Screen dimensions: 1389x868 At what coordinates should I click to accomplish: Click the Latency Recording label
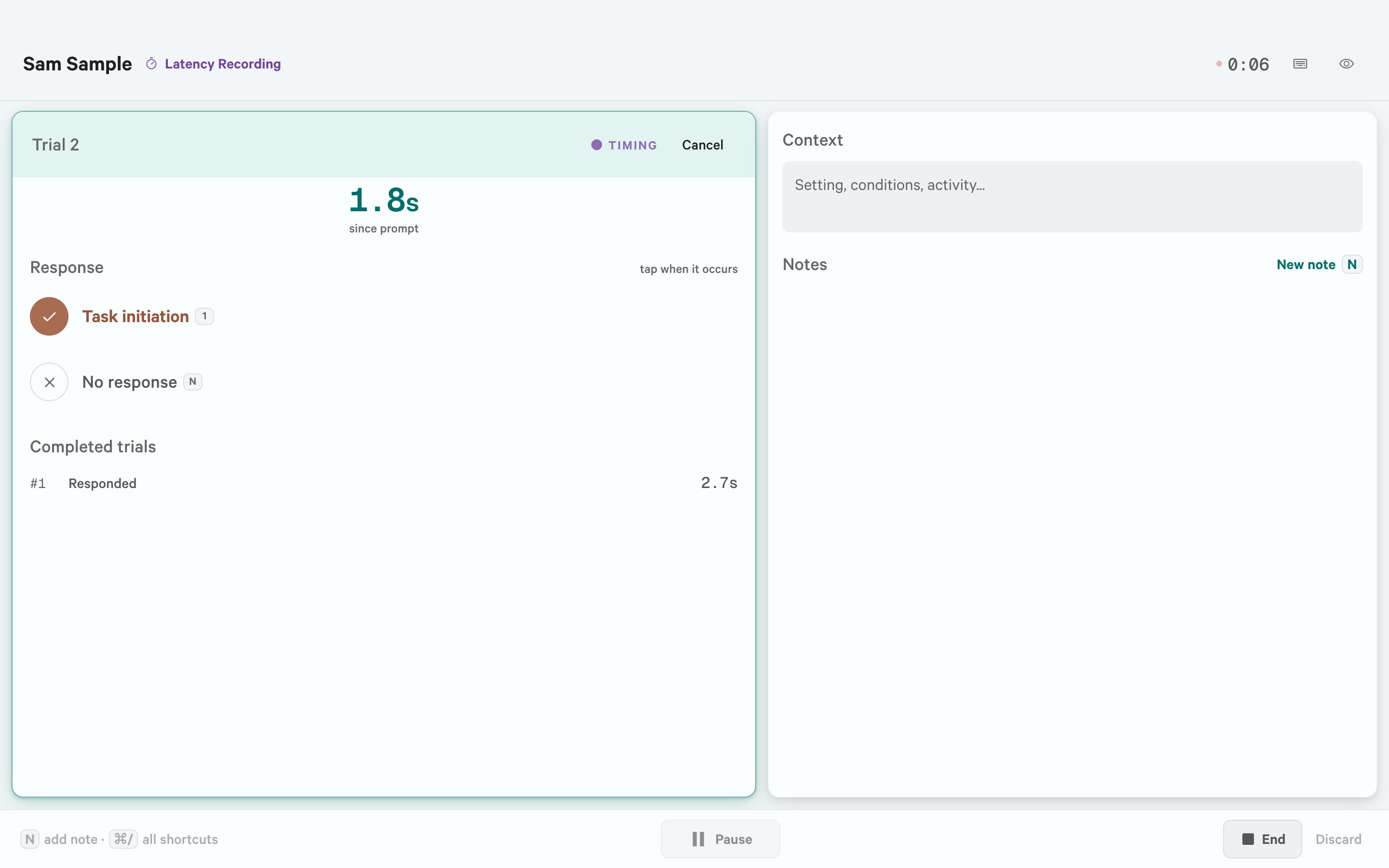click(223, 64)
